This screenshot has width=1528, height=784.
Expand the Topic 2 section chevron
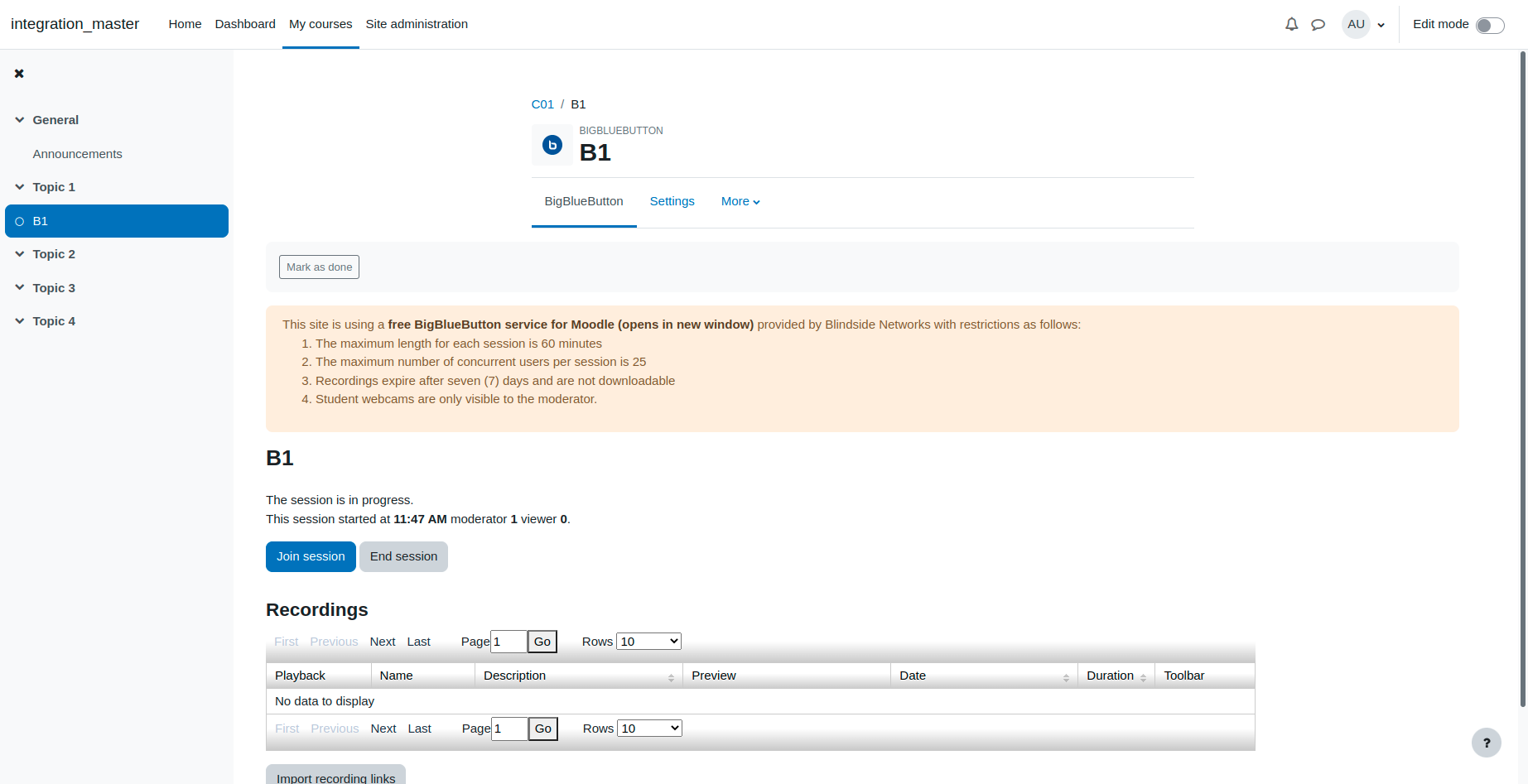tap(20, 254)
